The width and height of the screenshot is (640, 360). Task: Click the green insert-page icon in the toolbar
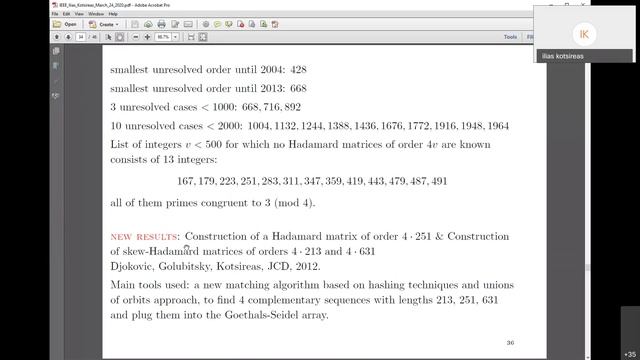coord(263,24)
